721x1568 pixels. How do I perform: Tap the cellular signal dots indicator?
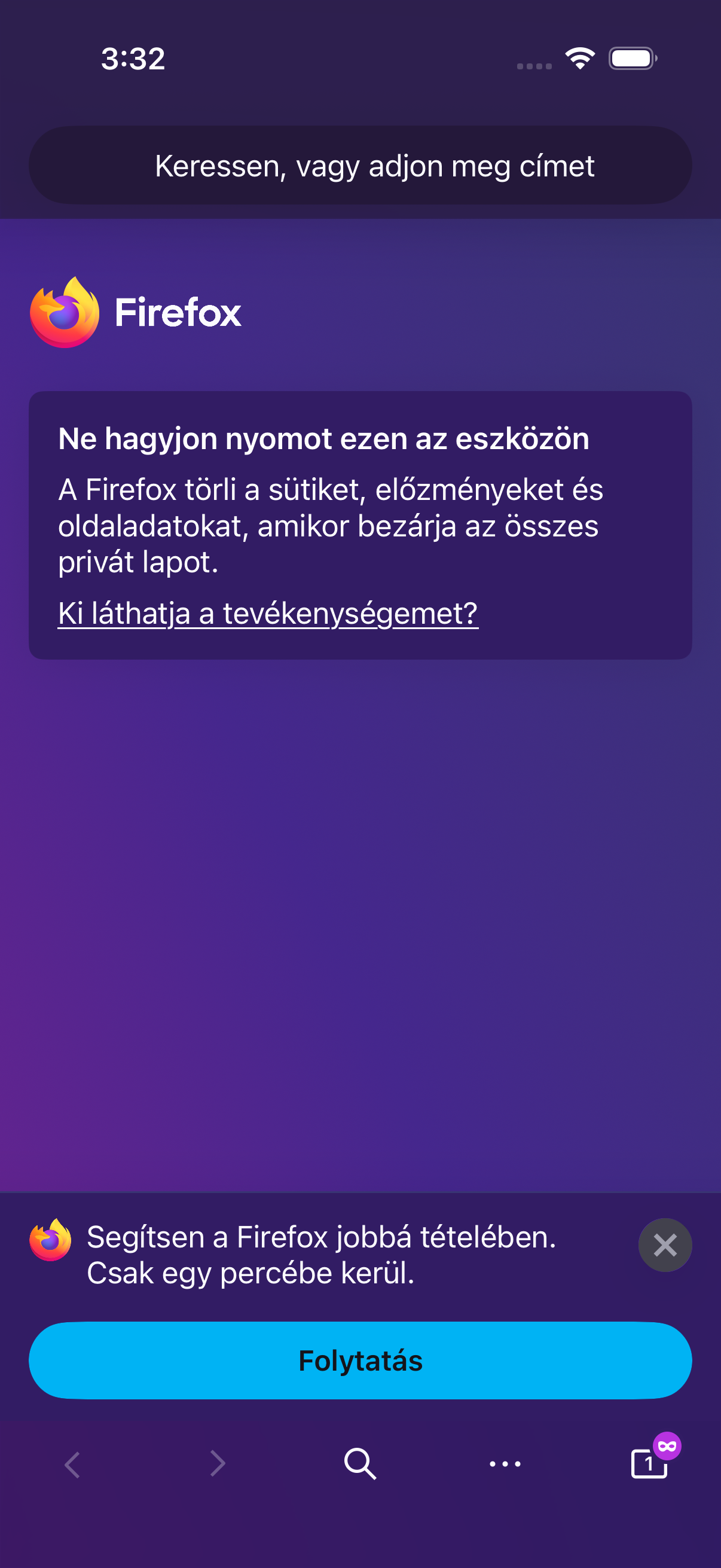point(534,66)
